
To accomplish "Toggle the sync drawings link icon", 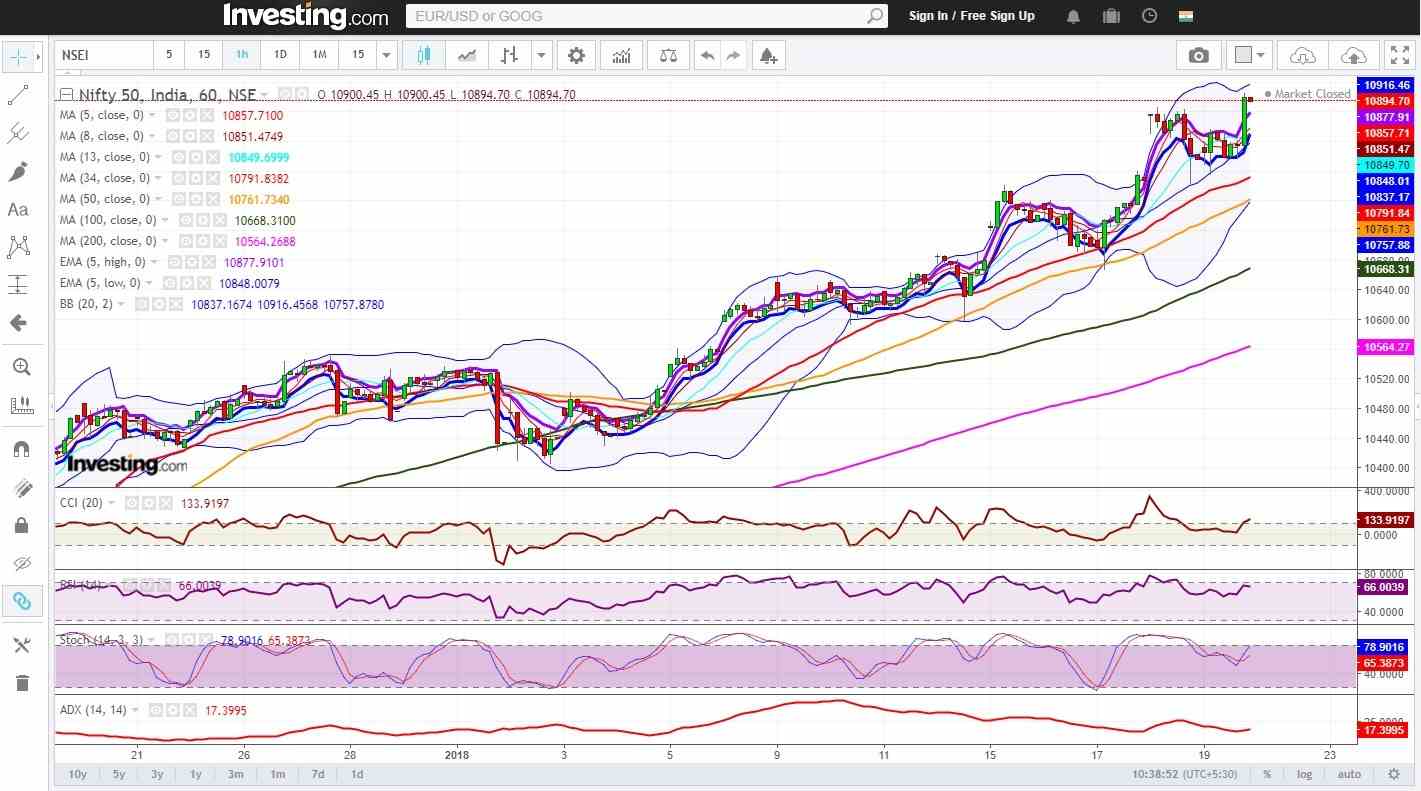I will (21, 601).
